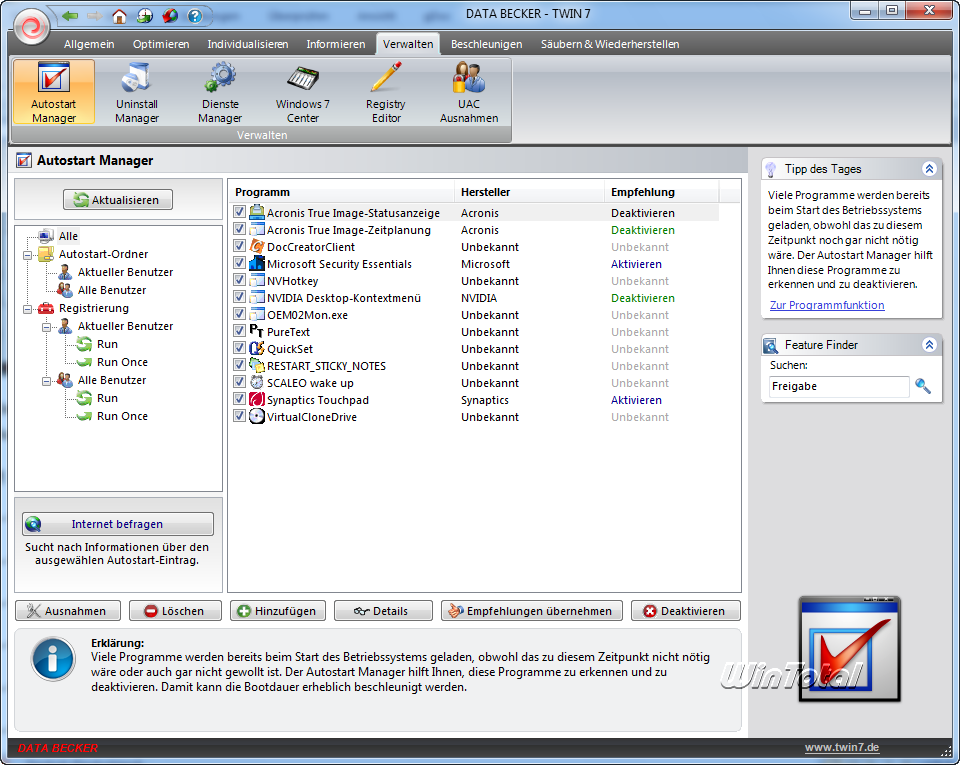Image resolution: width=960 pixels, height=765 pixels.
Task: Open UAC Ausnahmen tool
Action: click(468, 92)
